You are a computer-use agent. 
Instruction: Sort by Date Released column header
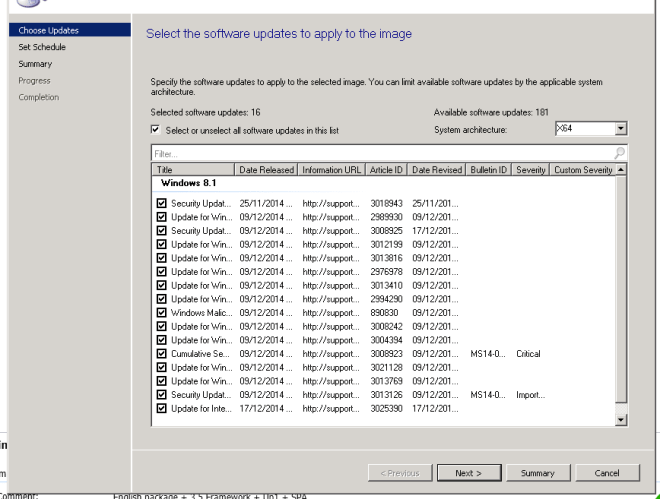(266, 170)
